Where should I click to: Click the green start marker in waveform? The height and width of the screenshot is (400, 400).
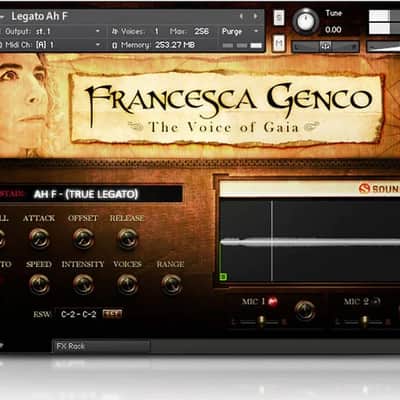[x=223, y=277]
